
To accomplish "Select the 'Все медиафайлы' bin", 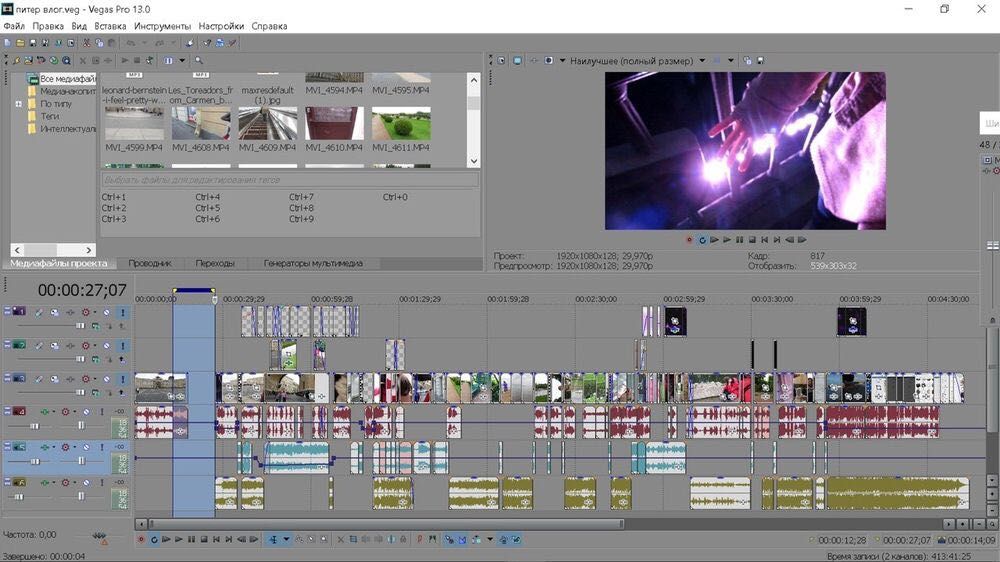I will 67,78.
